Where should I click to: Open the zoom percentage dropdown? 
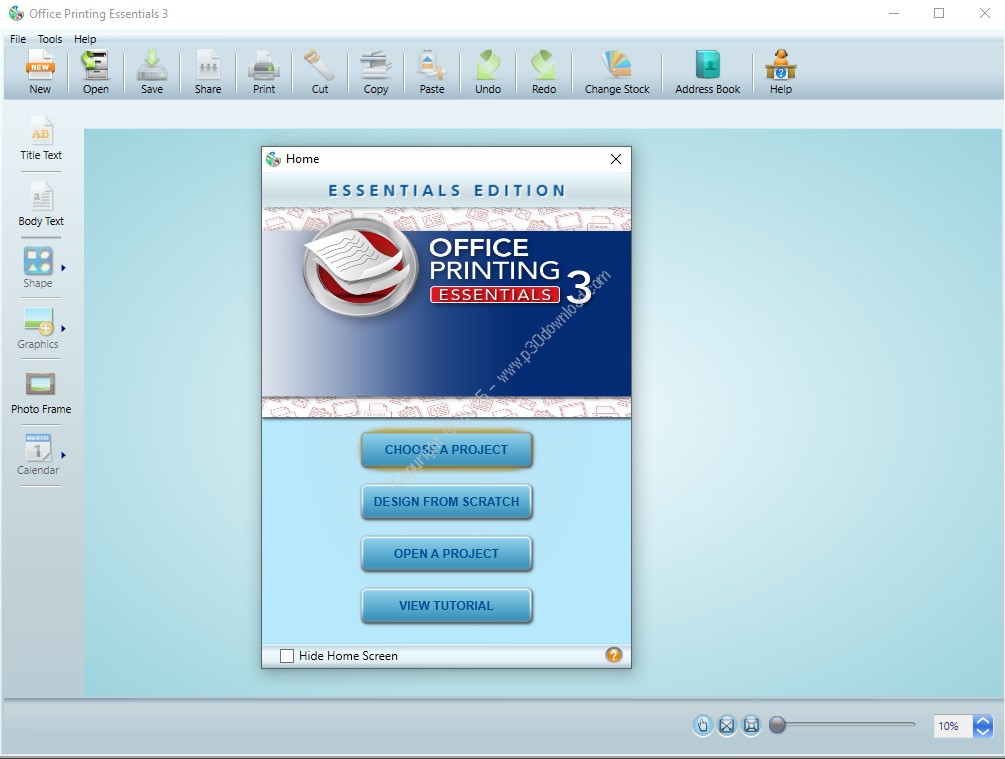click(x=983, y=726)
